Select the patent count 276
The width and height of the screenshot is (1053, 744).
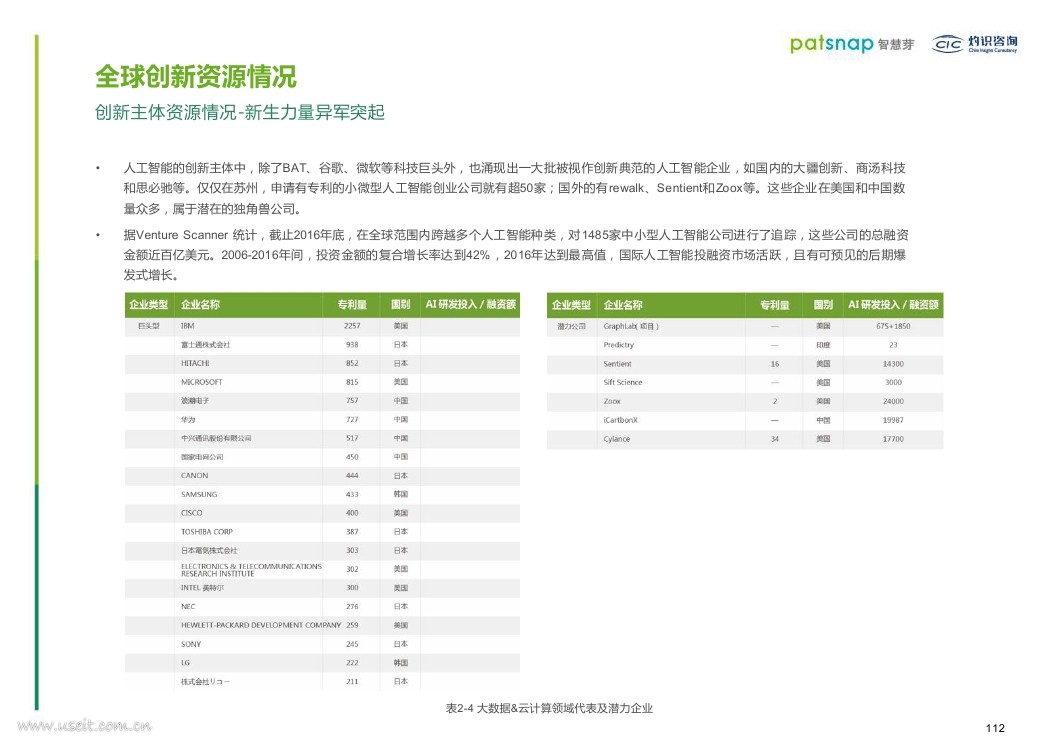[x=352, y=607]
